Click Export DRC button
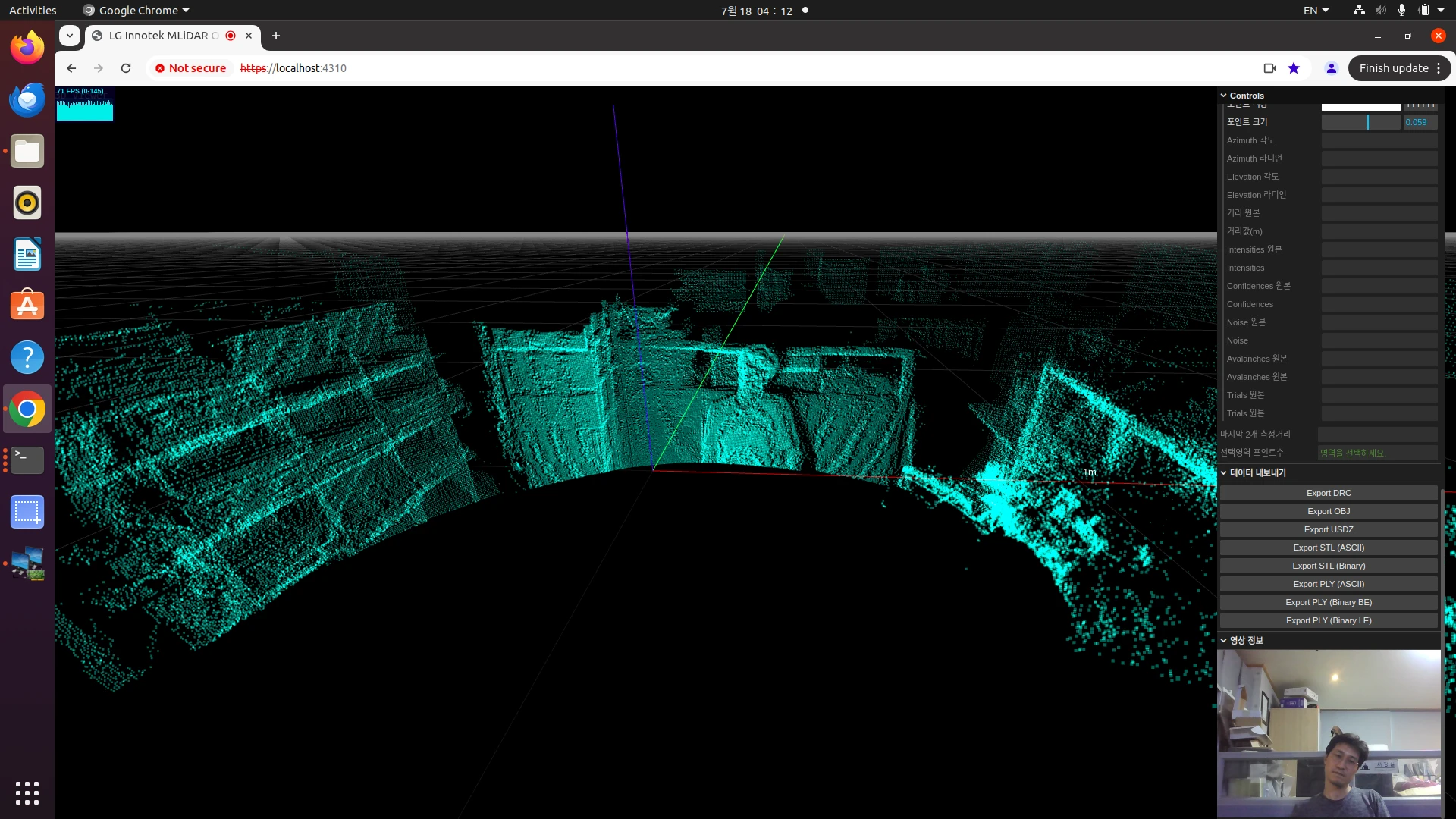The width and height of the screenshot is (1456, 819). click(1329, 493)
